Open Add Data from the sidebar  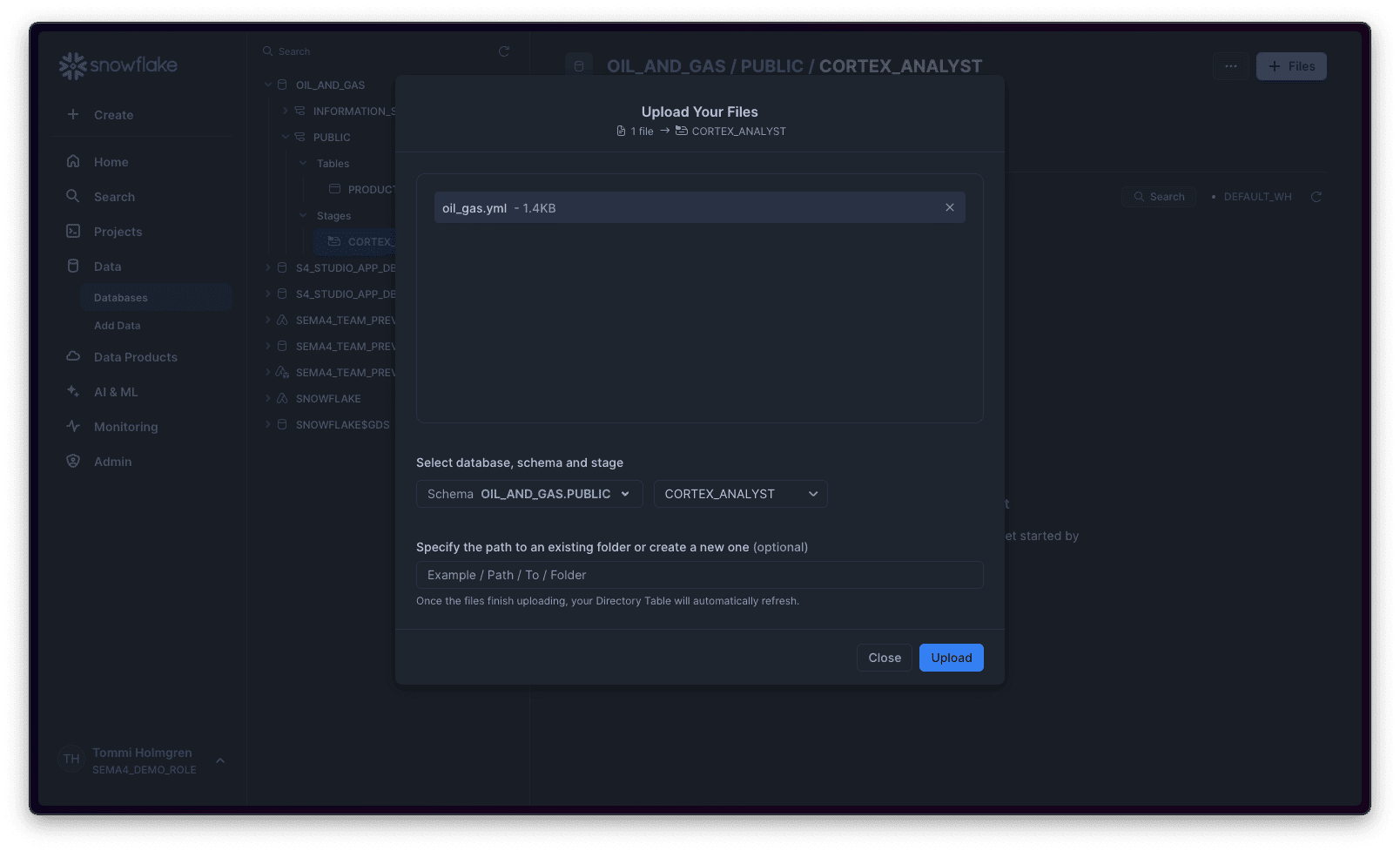click(117, 325)
